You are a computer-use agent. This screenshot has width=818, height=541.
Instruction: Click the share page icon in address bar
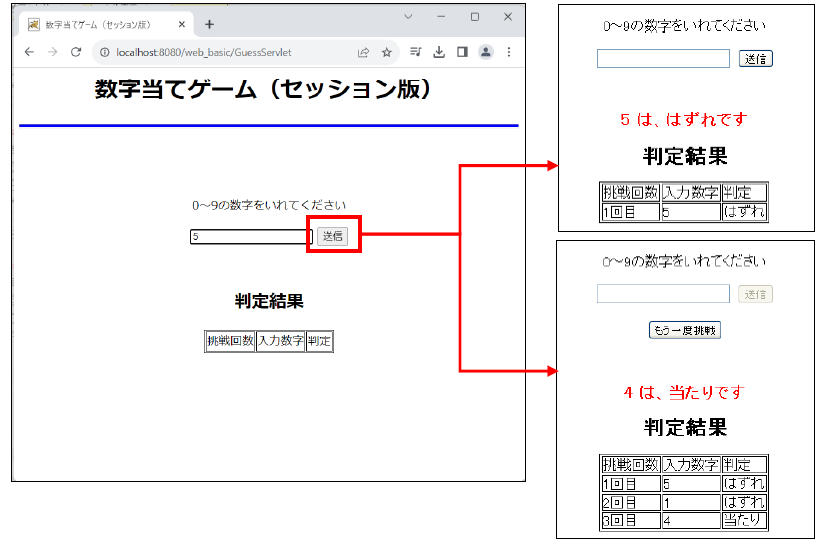point(363,52)
